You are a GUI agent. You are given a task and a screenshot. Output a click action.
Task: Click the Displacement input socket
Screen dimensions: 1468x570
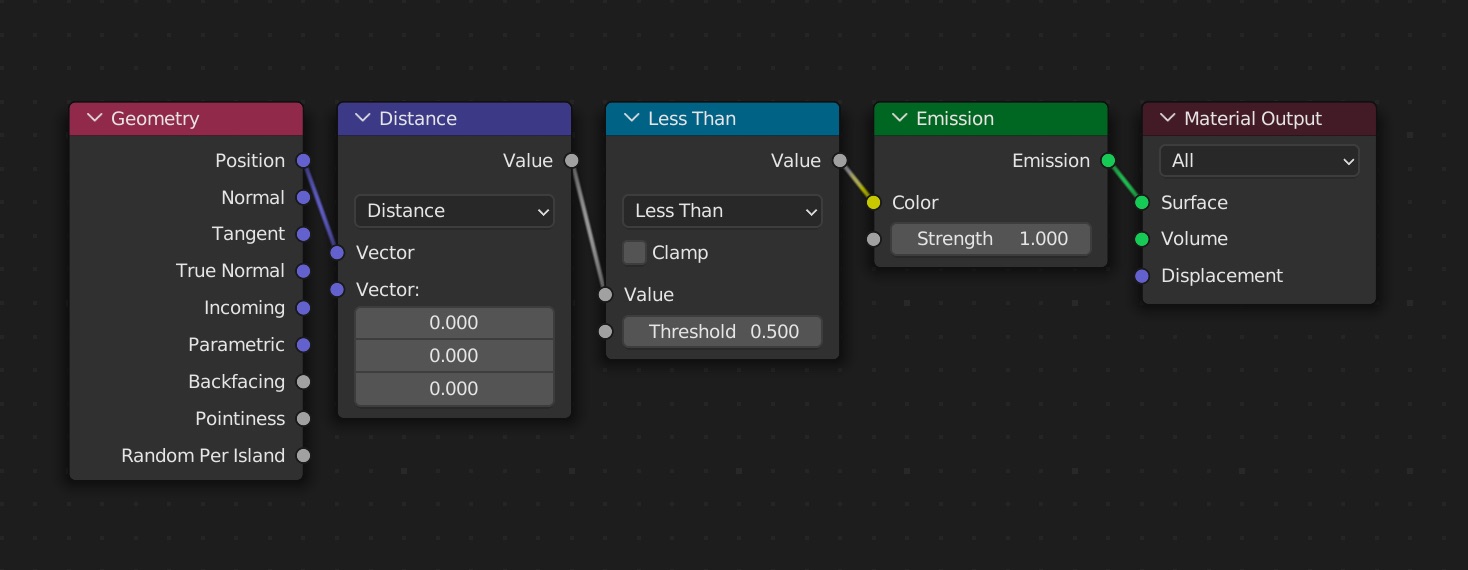pyautogui.click(x=1142, y=275)
